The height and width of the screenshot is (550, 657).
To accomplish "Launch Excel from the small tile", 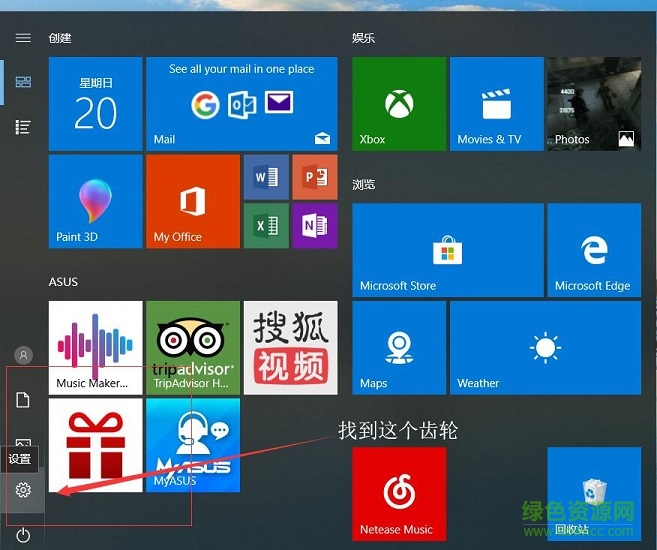I will tap(266, 226).
